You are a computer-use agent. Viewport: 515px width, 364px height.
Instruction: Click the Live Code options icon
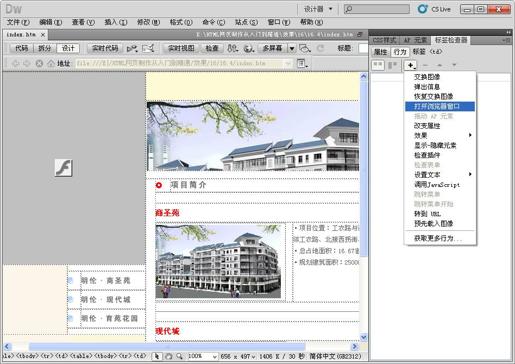coord(148,48)
